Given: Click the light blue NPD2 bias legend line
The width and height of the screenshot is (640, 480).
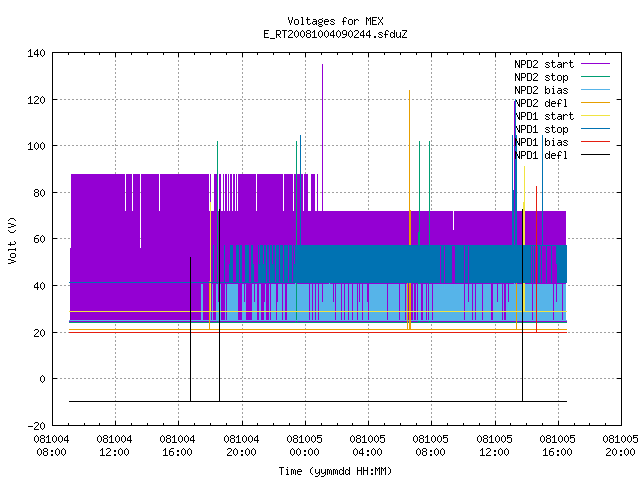Looking at the screenshot, I should pyautogui.click(x=595, y=89).
